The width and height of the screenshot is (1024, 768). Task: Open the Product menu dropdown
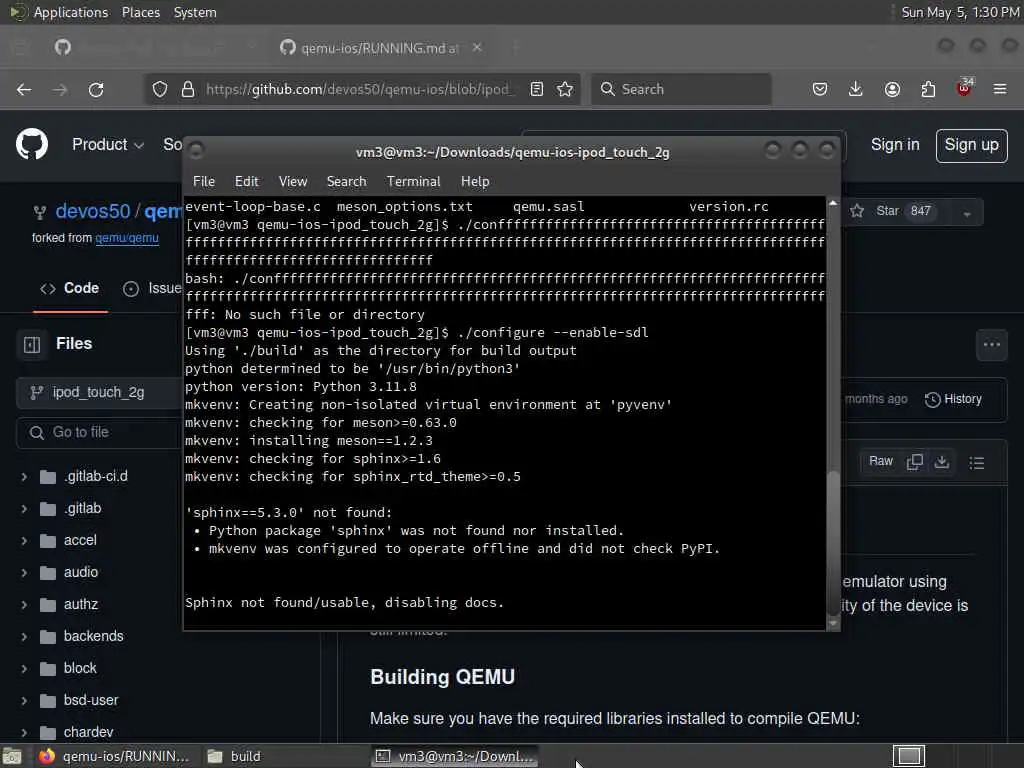(x=108, y=144)
